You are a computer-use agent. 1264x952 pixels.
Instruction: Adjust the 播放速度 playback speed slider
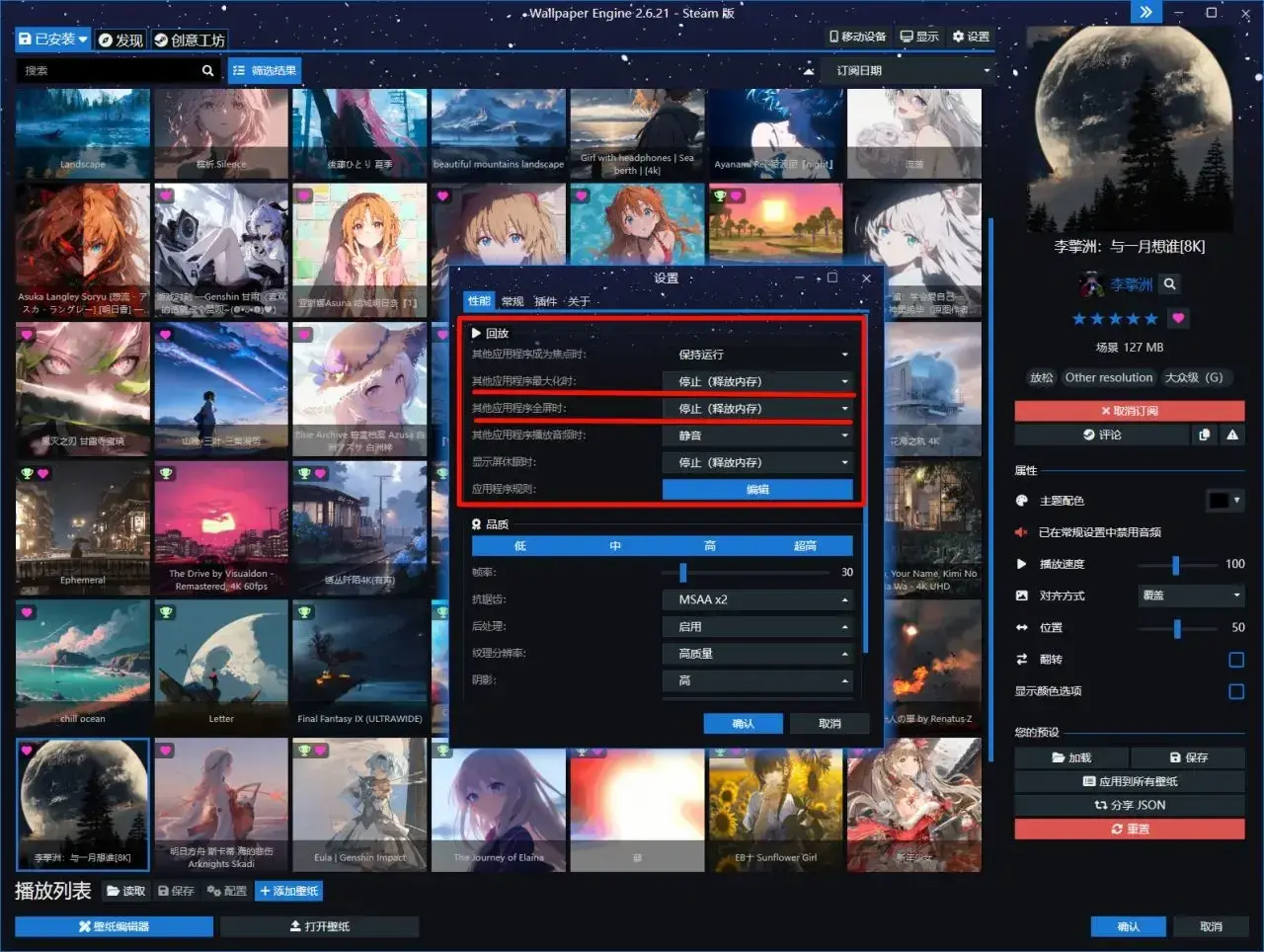point(1175,565)
